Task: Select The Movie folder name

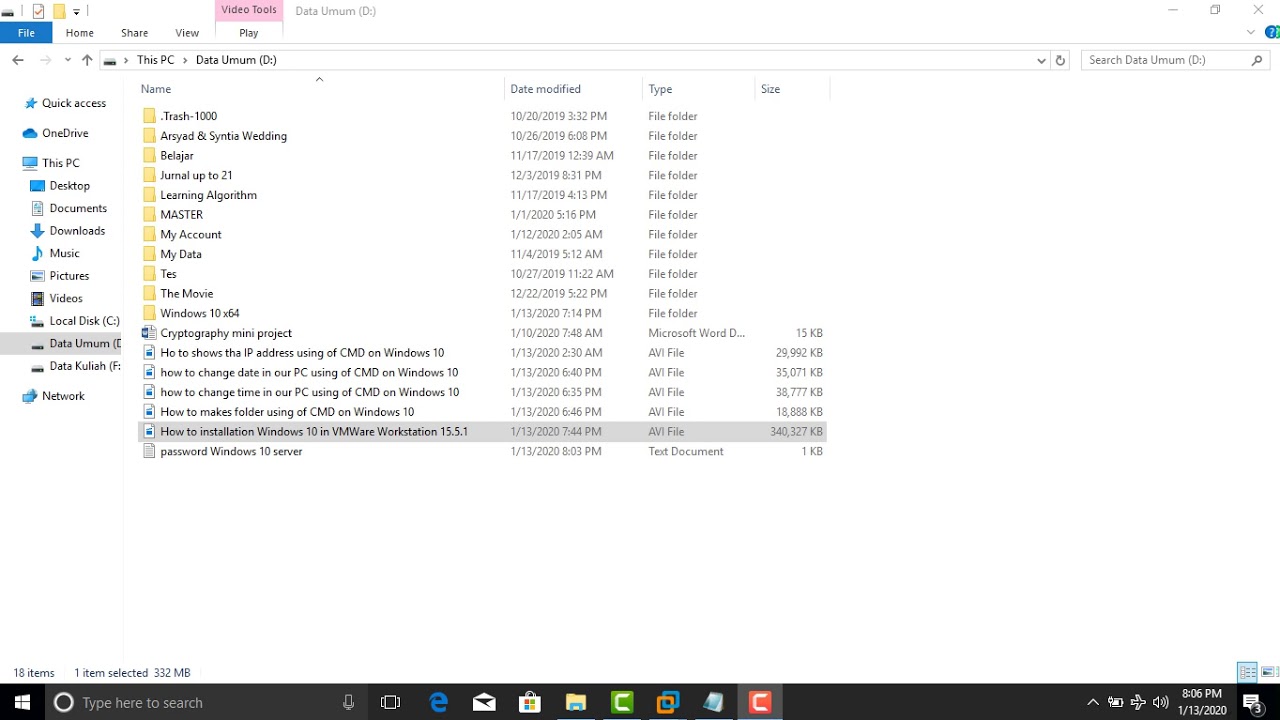Action: pyautogui.click(x=187, y=293)
